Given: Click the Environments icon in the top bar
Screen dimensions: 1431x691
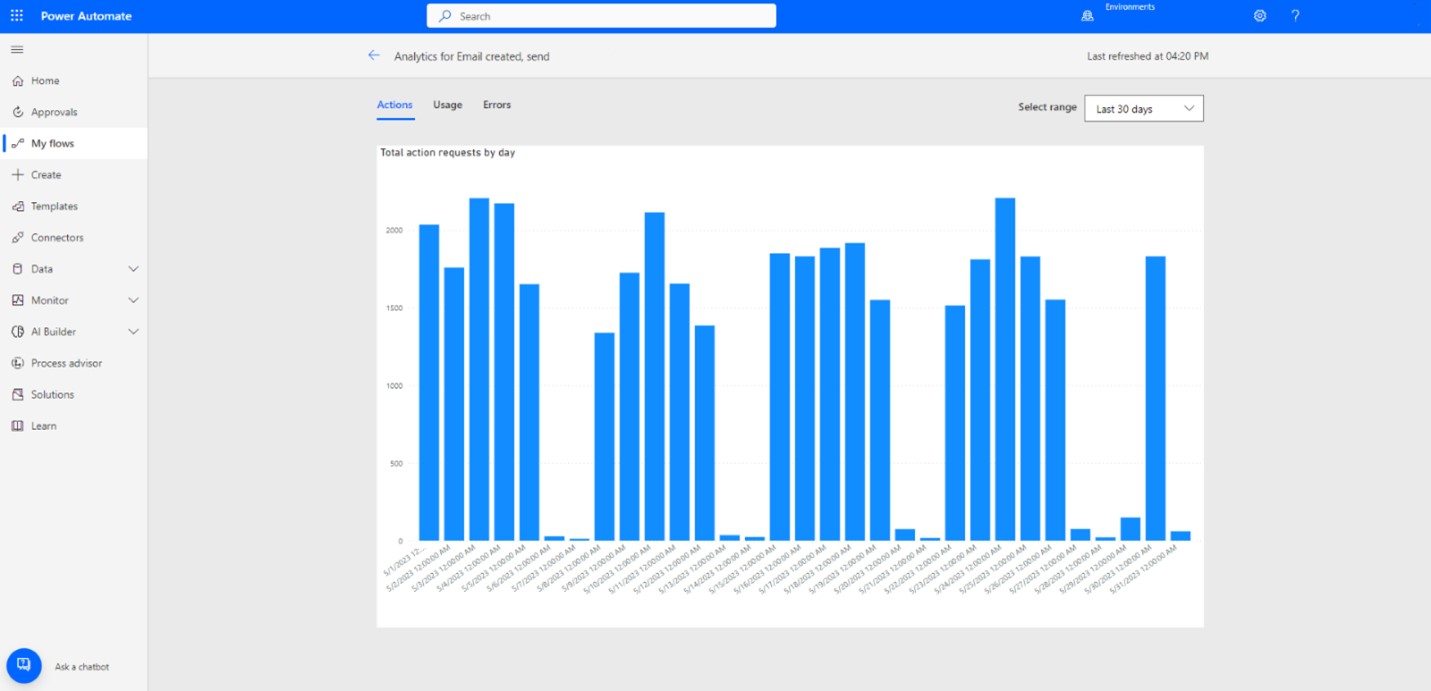Looking at the screenshot, I should click(1086, 15).
